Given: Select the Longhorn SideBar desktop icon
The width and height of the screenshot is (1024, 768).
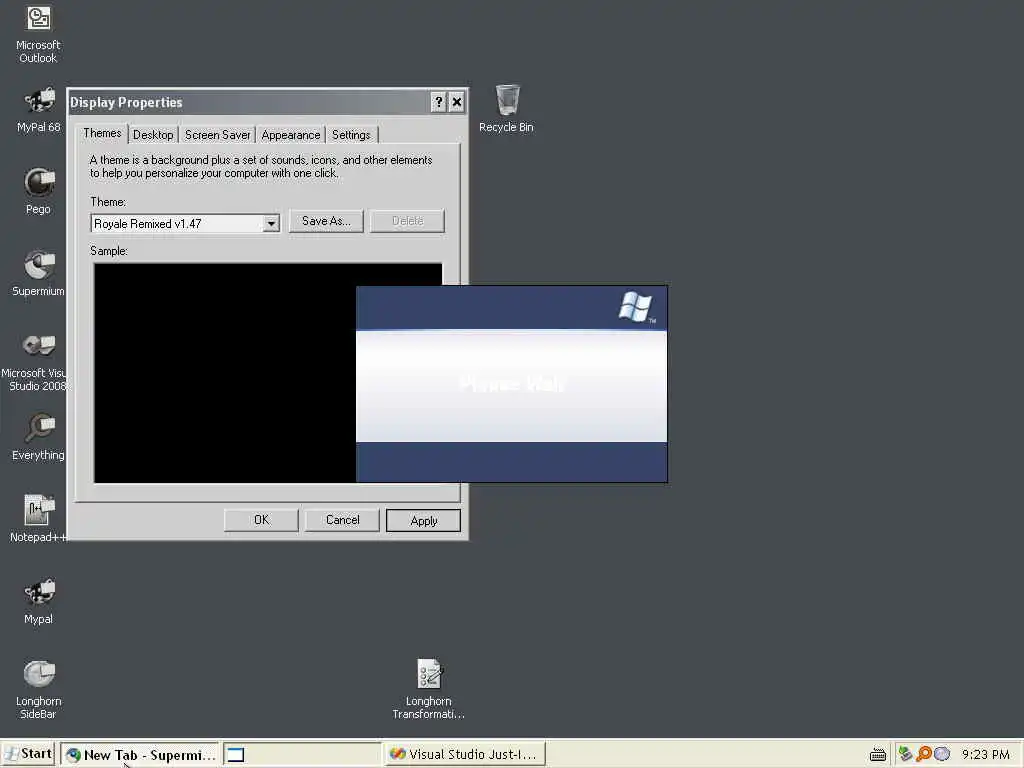Looking at the screenshot, I should [39, 690].
